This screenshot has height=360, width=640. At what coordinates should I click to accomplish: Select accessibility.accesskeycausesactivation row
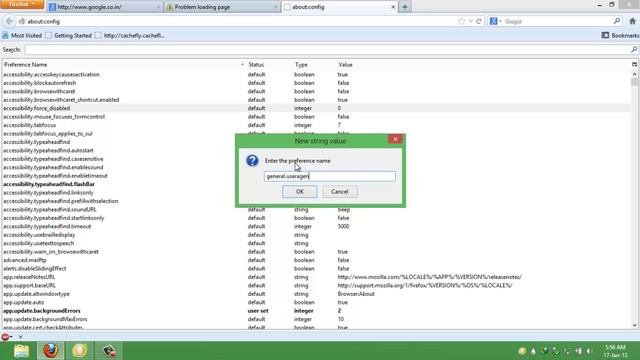(316, 75)
